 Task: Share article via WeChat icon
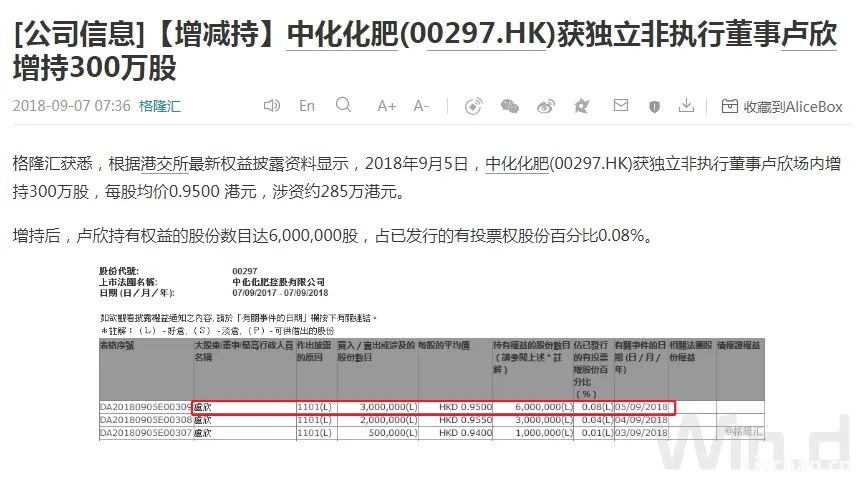[x=510, y=106]
